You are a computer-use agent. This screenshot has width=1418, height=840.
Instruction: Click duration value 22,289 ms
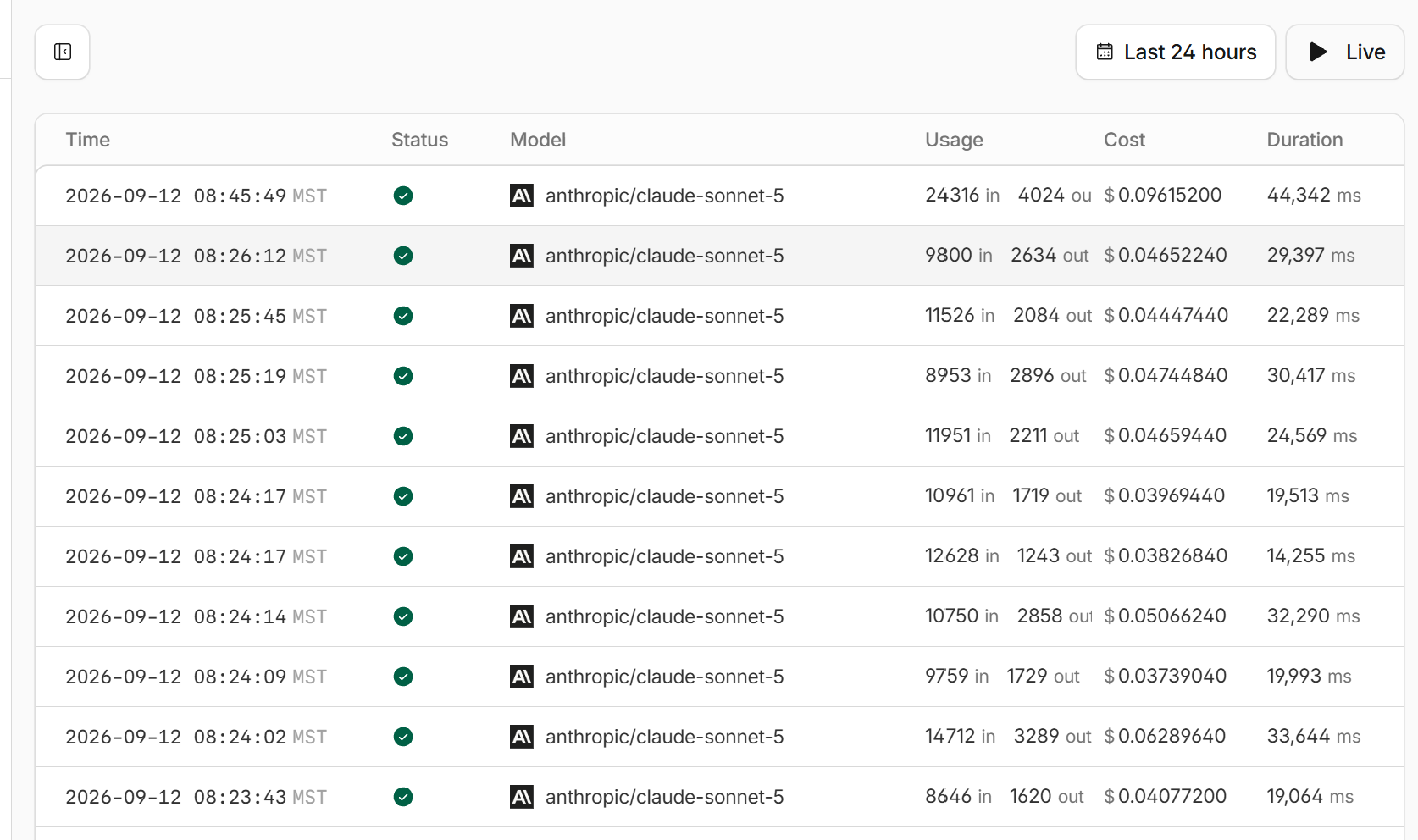click(x=1313, y=315)
